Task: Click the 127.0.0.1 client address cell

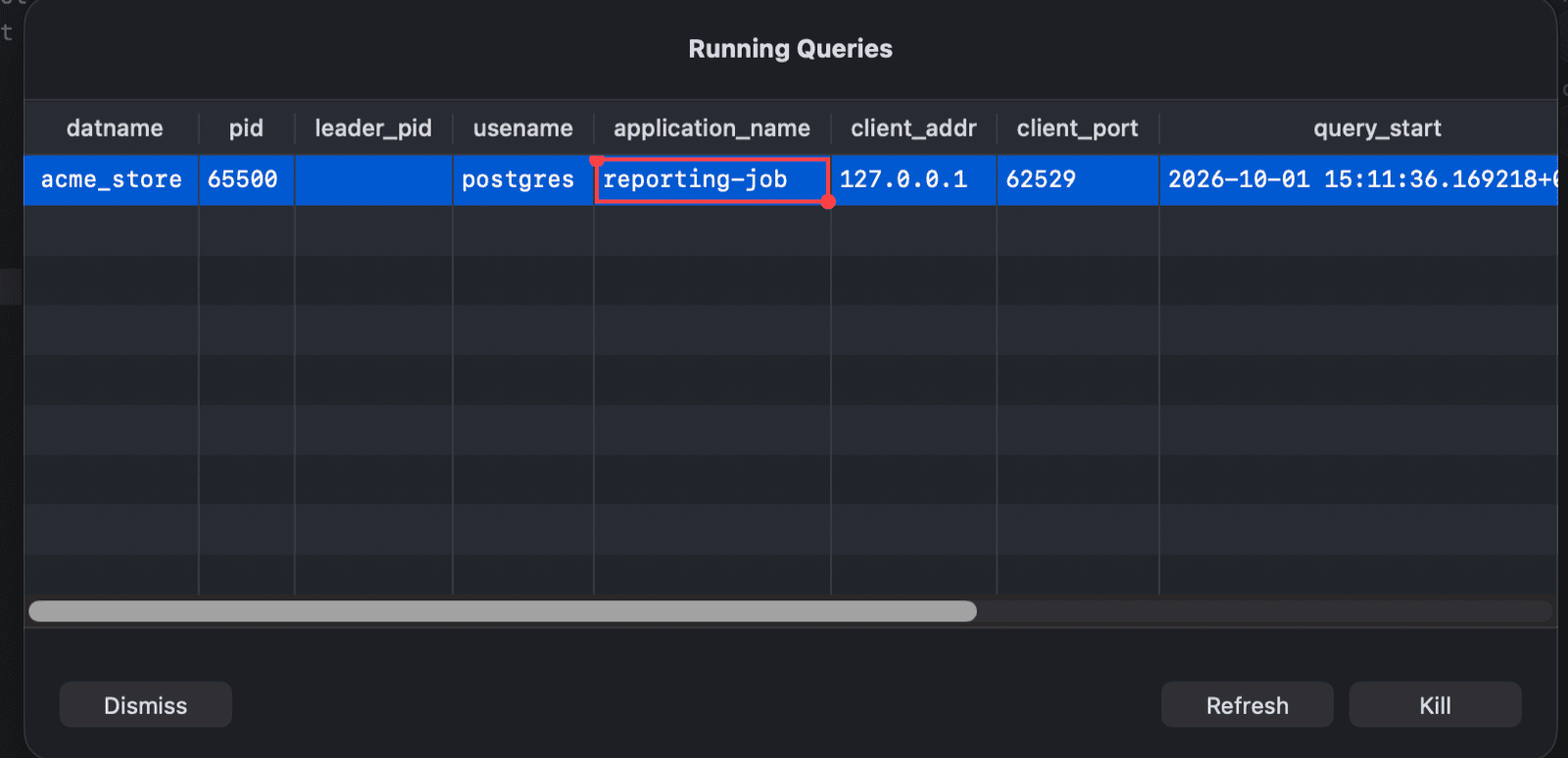Action: [x=913, y=179]
